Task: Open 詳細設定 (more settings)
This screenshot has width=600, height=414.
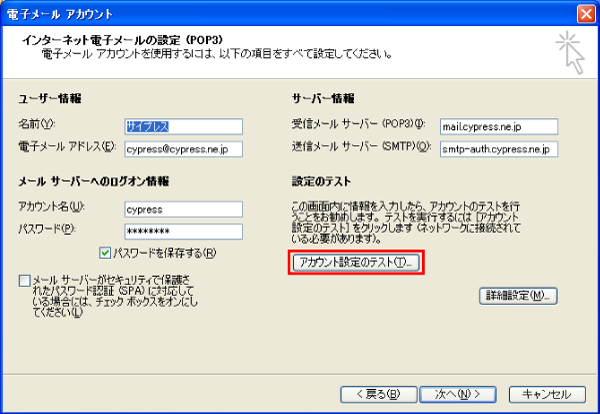Action: (x=518, y=296)
